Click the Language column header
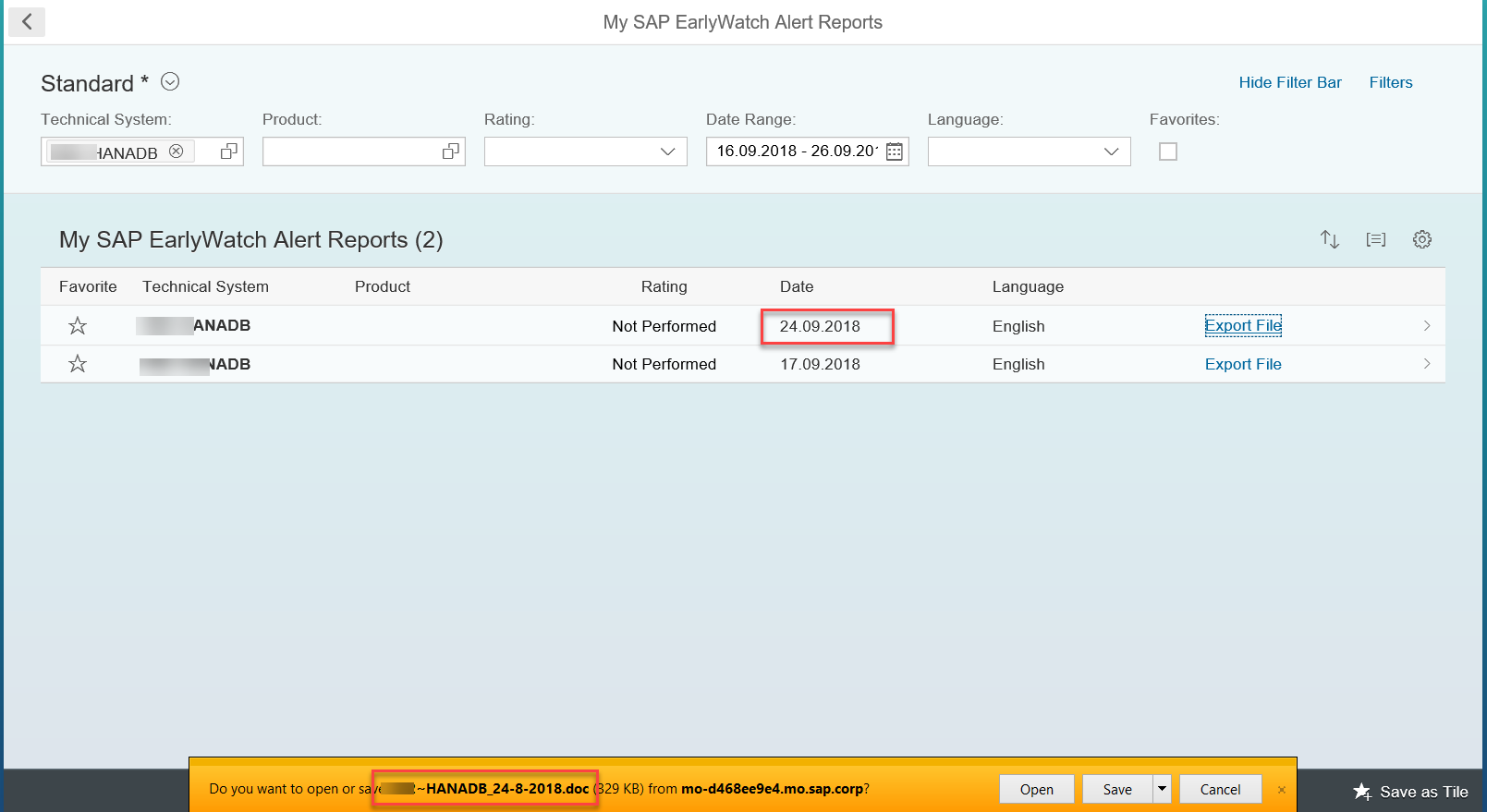The image size is (1487, 812). point(1028,286)
